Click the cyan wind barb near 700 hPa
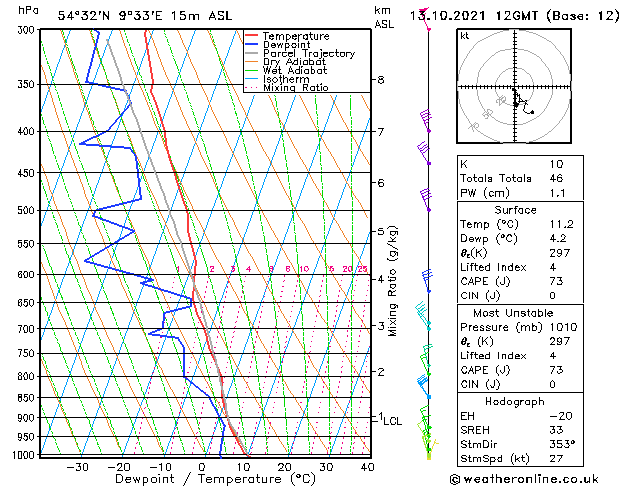 click(x=423, y=313)
